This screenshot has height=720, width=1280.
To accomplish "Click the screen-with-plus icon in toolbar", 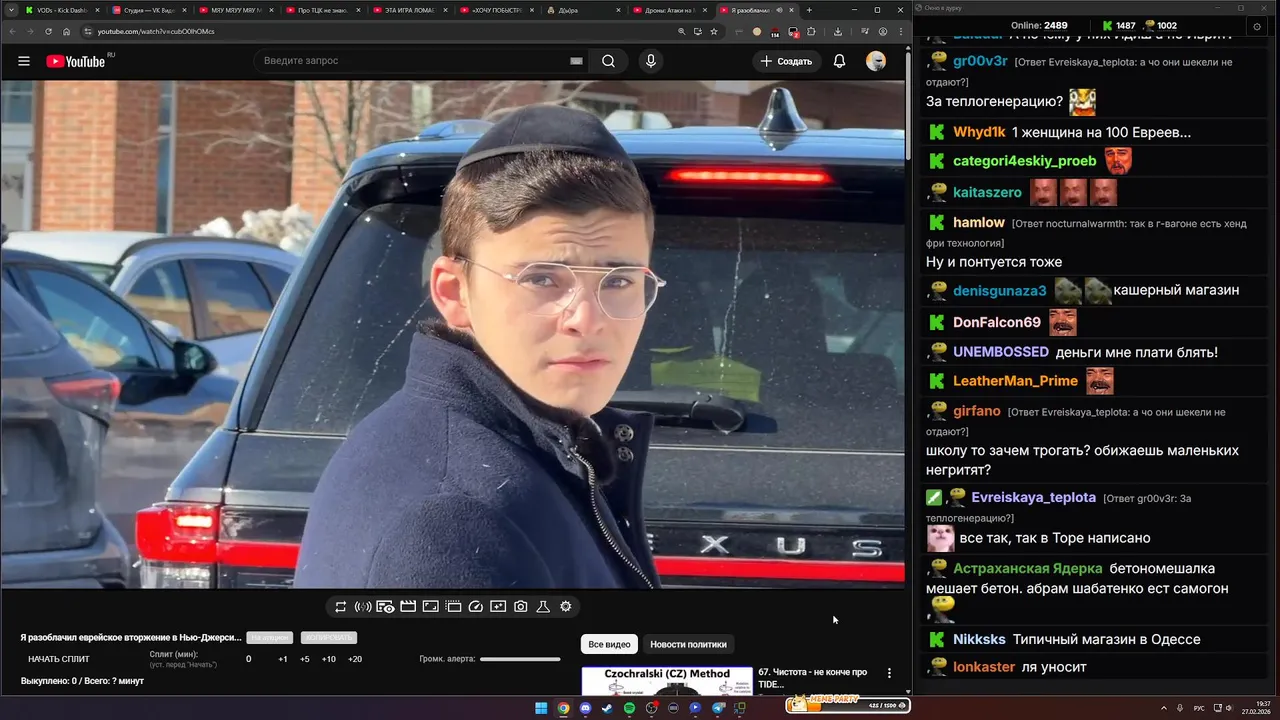I will pos(498,606).
